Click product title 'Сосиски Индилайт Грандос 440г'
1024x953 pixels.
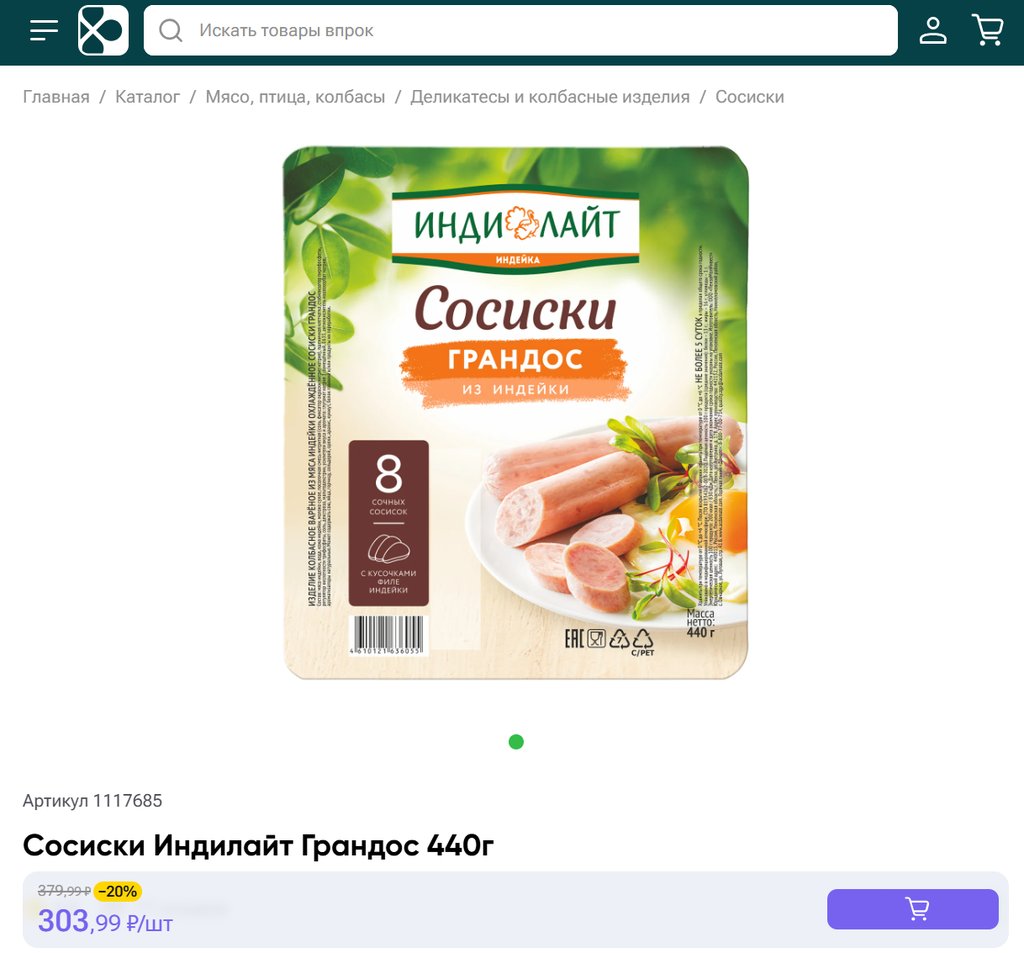click(x=258, y=846)
